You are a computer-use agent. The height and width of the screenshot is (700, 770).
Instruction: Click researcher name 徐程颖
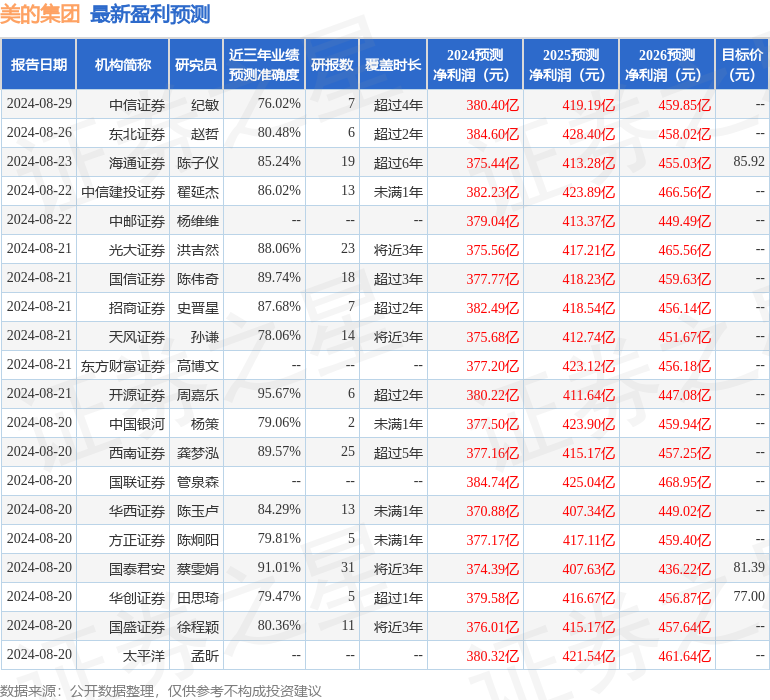pos(198,627)
